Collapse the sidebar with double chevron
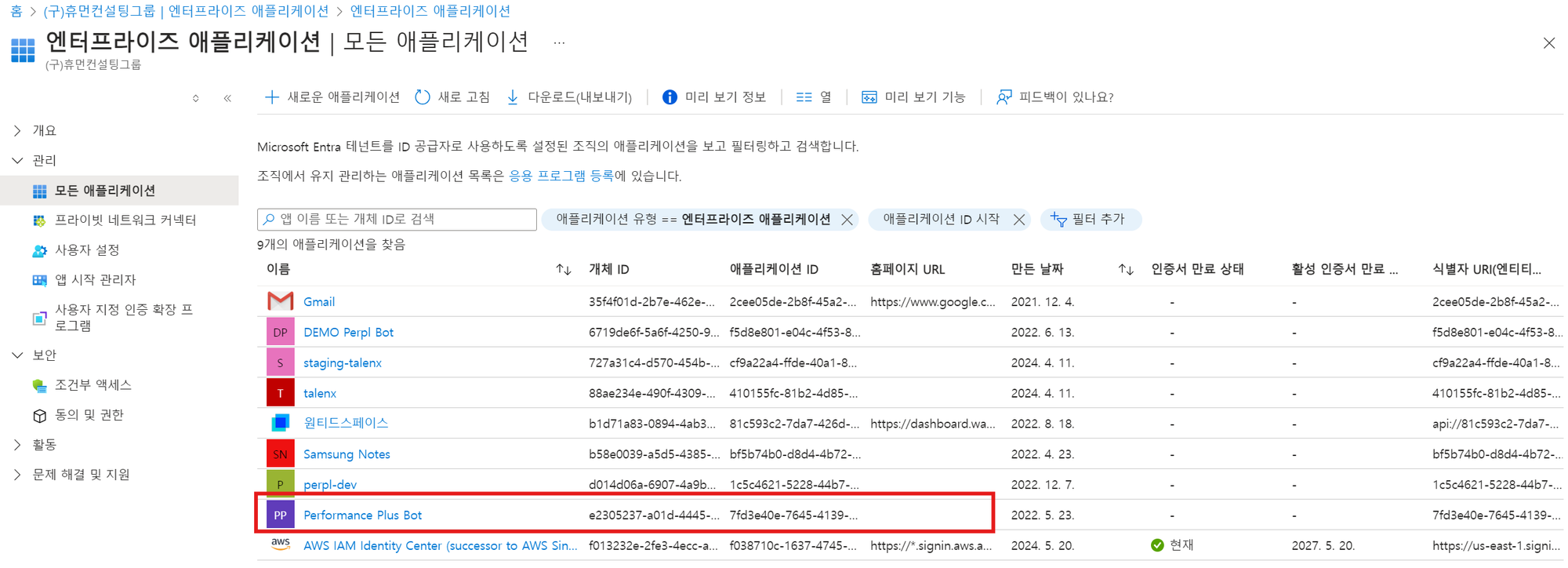This screenshot has width=1568, height=568. [227, 98]
